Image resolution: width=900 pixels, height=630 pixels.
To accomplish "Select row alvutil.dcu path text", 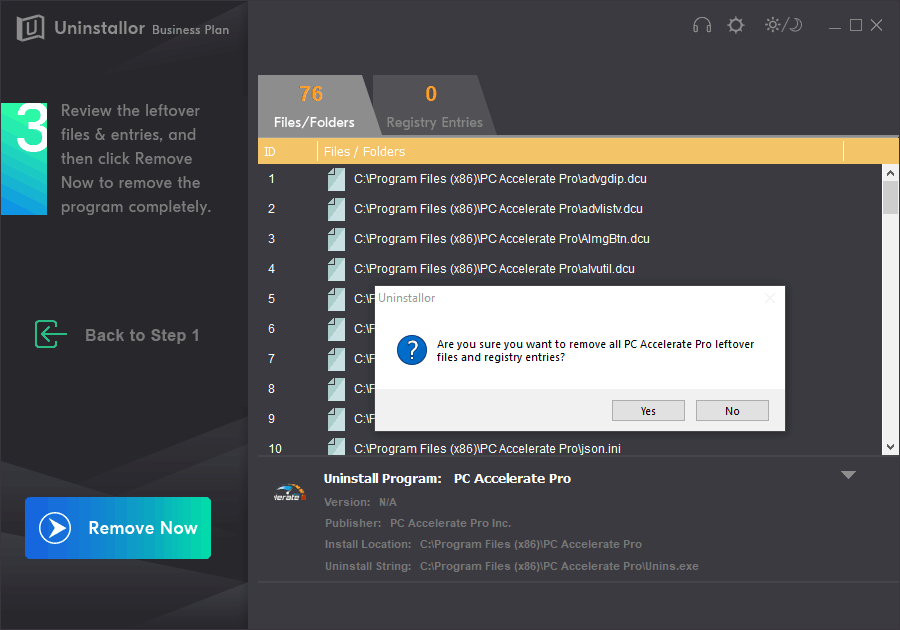I will point(494,269).
